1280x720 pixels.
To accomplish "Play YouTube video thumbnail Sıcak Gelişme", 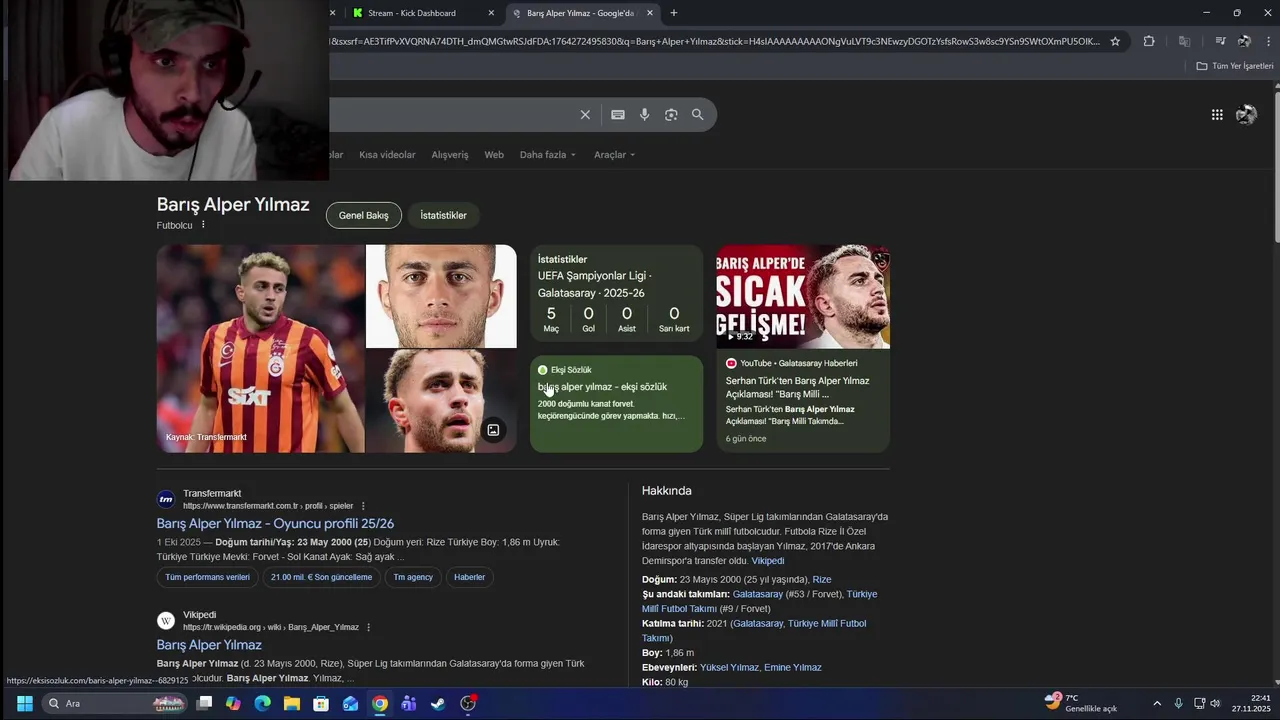I will [803, 297].
